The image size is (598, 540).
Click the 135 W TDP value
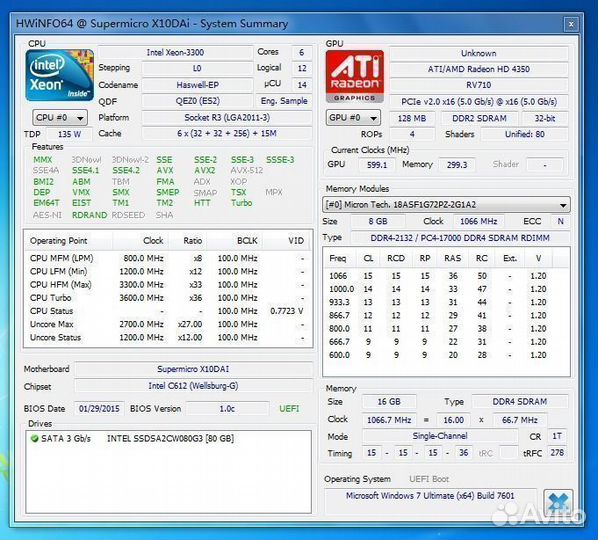pyautogui.click(x=69, y=134)
